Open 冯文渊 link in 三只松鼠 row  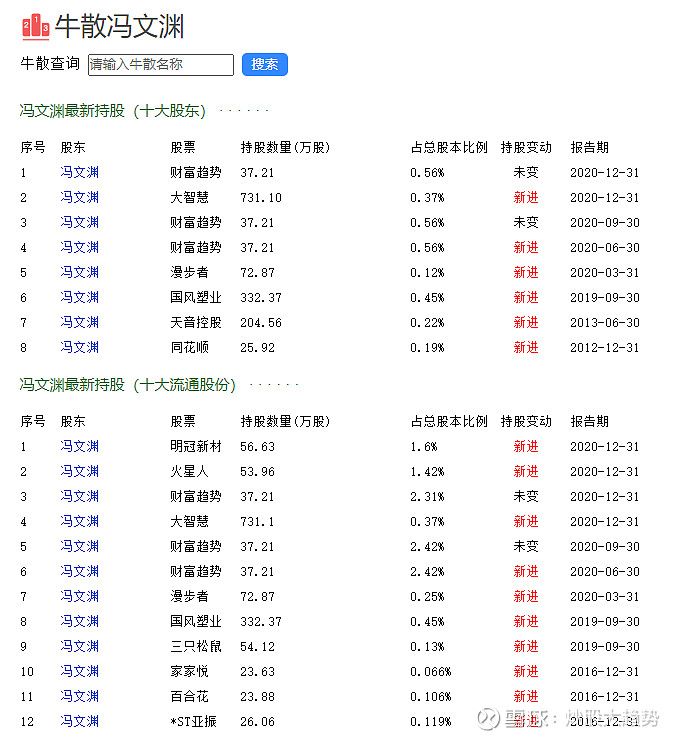(x=80, y=646)
